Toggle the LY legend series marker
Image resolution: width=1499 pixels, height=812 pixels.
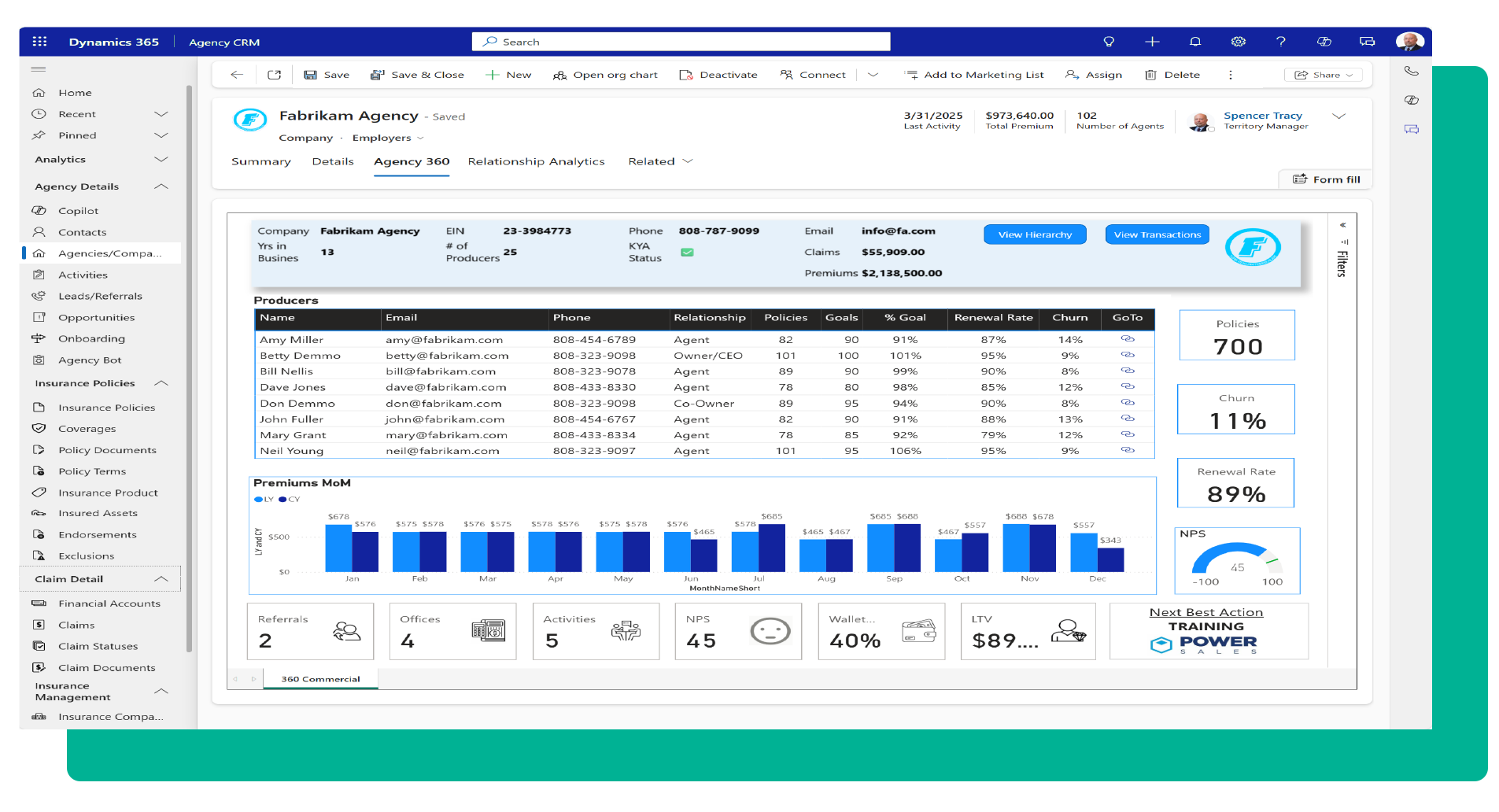coord(258,500)
